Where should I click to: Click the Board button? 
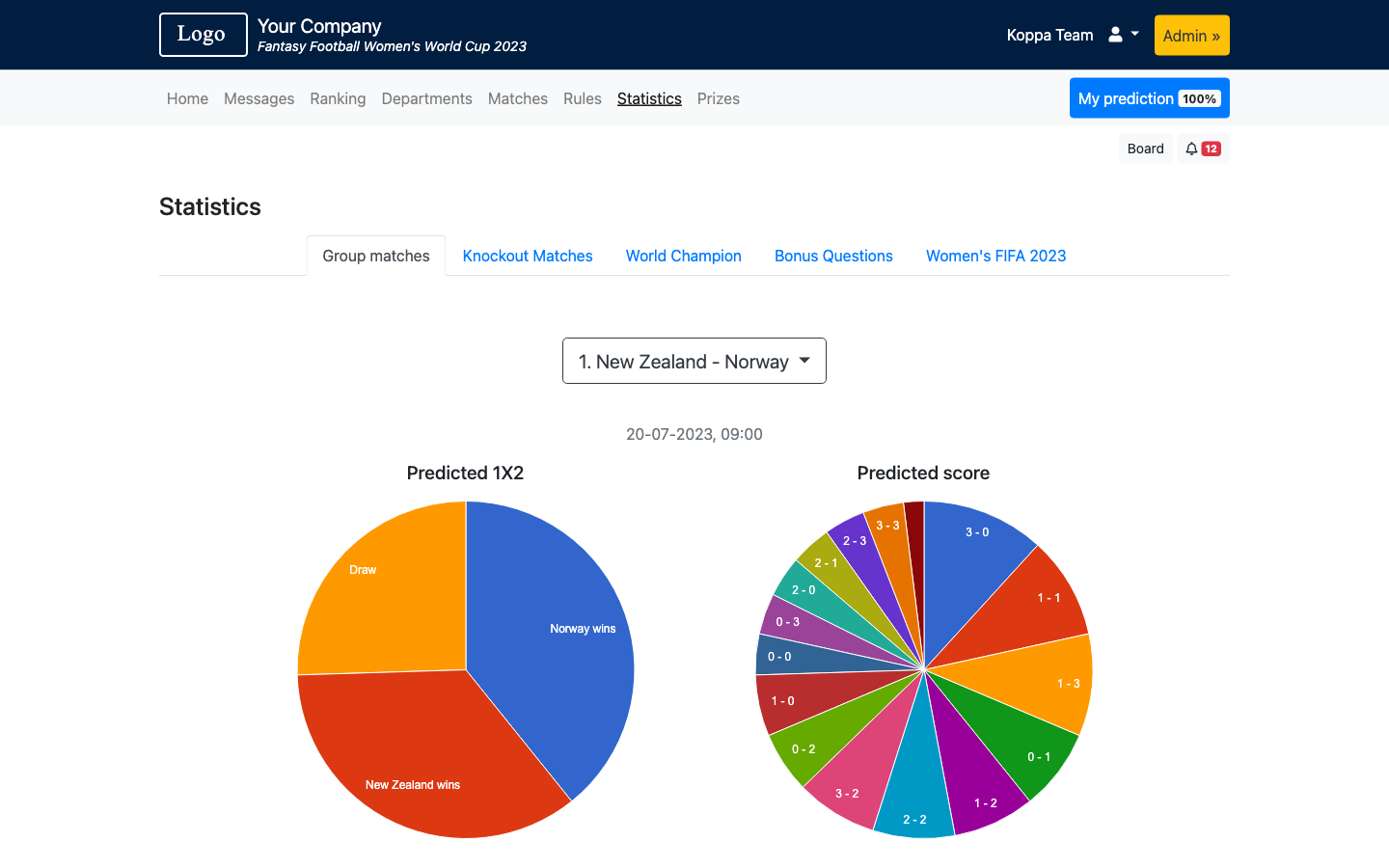coord(1145,149)
